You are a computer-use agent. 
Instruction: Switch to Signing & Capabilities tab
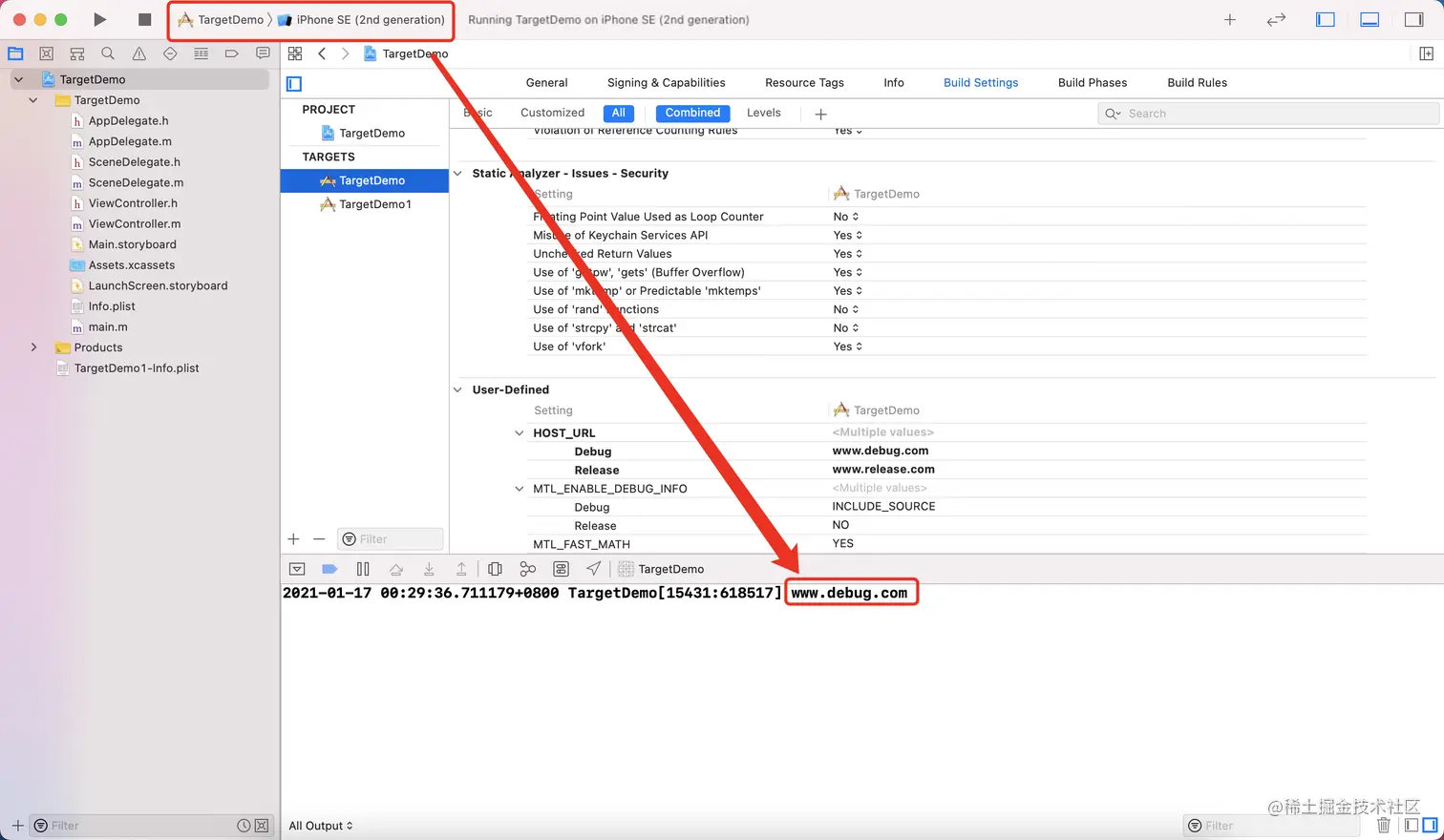[666, 83]
